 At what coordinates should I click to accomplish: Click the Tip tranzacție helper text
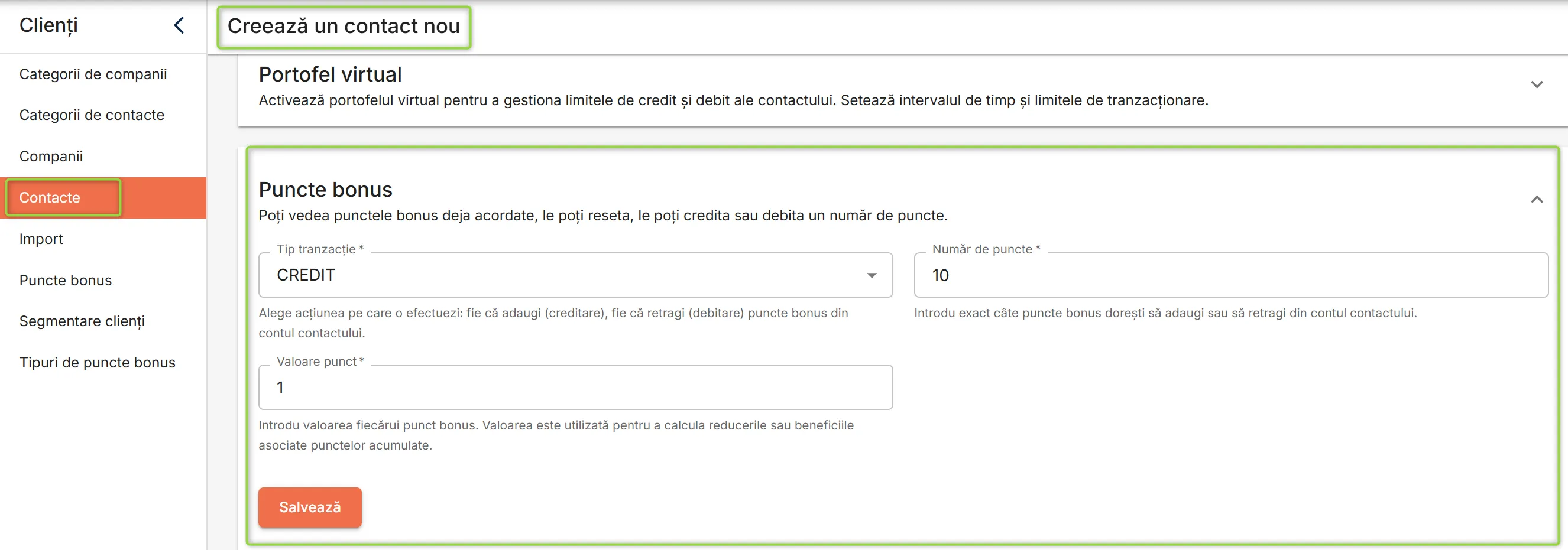pos(553,323)
